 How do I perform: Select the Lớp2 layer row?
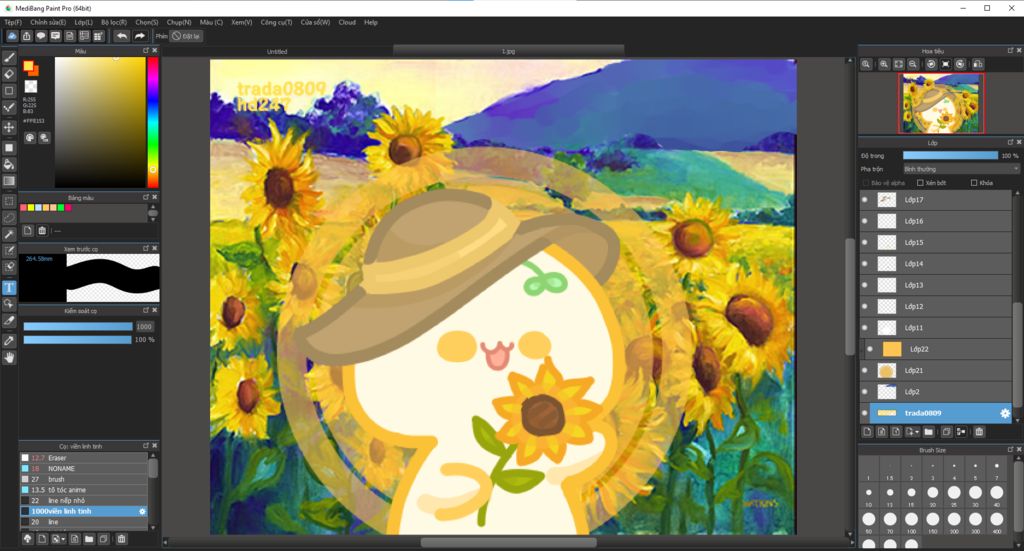click(935, 392)
